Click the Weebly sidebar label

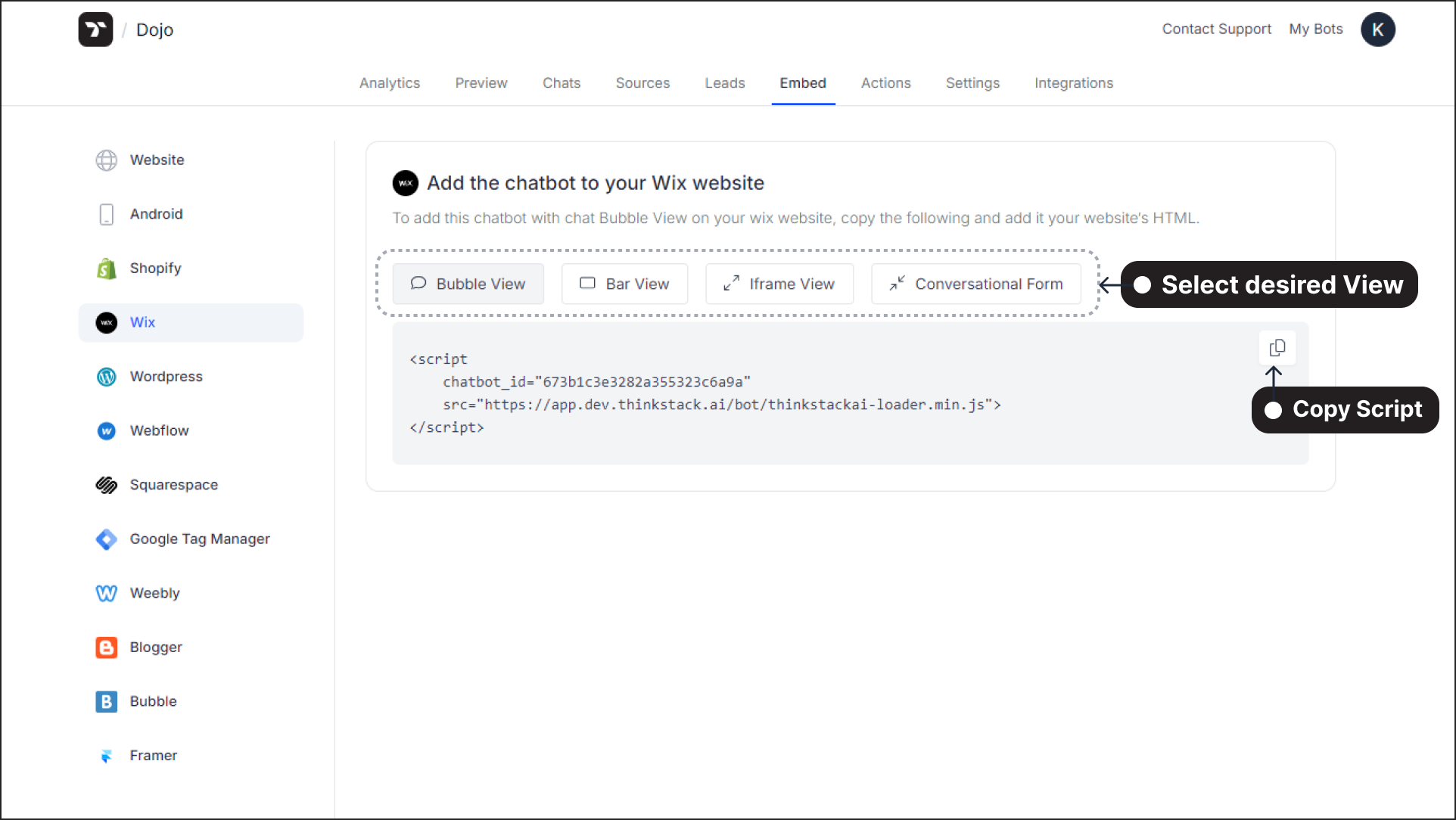[x=155, y=593]
